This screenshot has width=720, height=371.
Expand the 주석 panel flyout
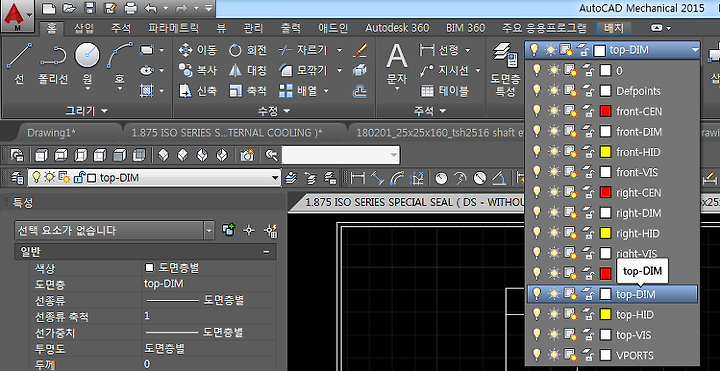[x=430, y=111]
